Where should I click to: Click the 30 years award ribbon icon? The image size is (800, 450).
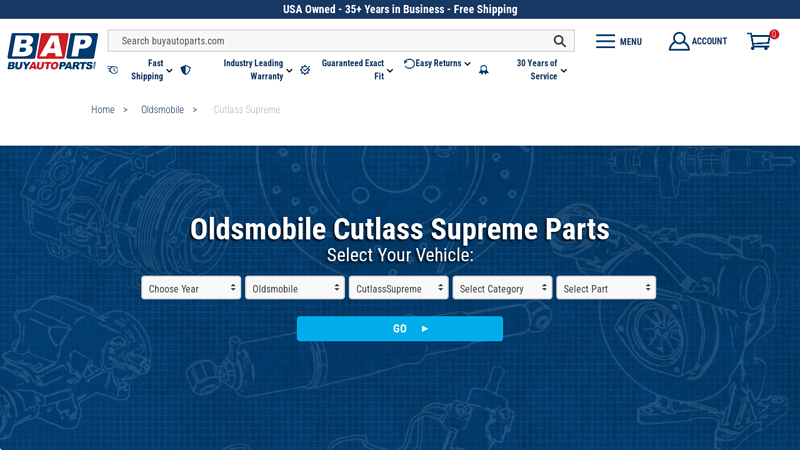tap(484, 70)
